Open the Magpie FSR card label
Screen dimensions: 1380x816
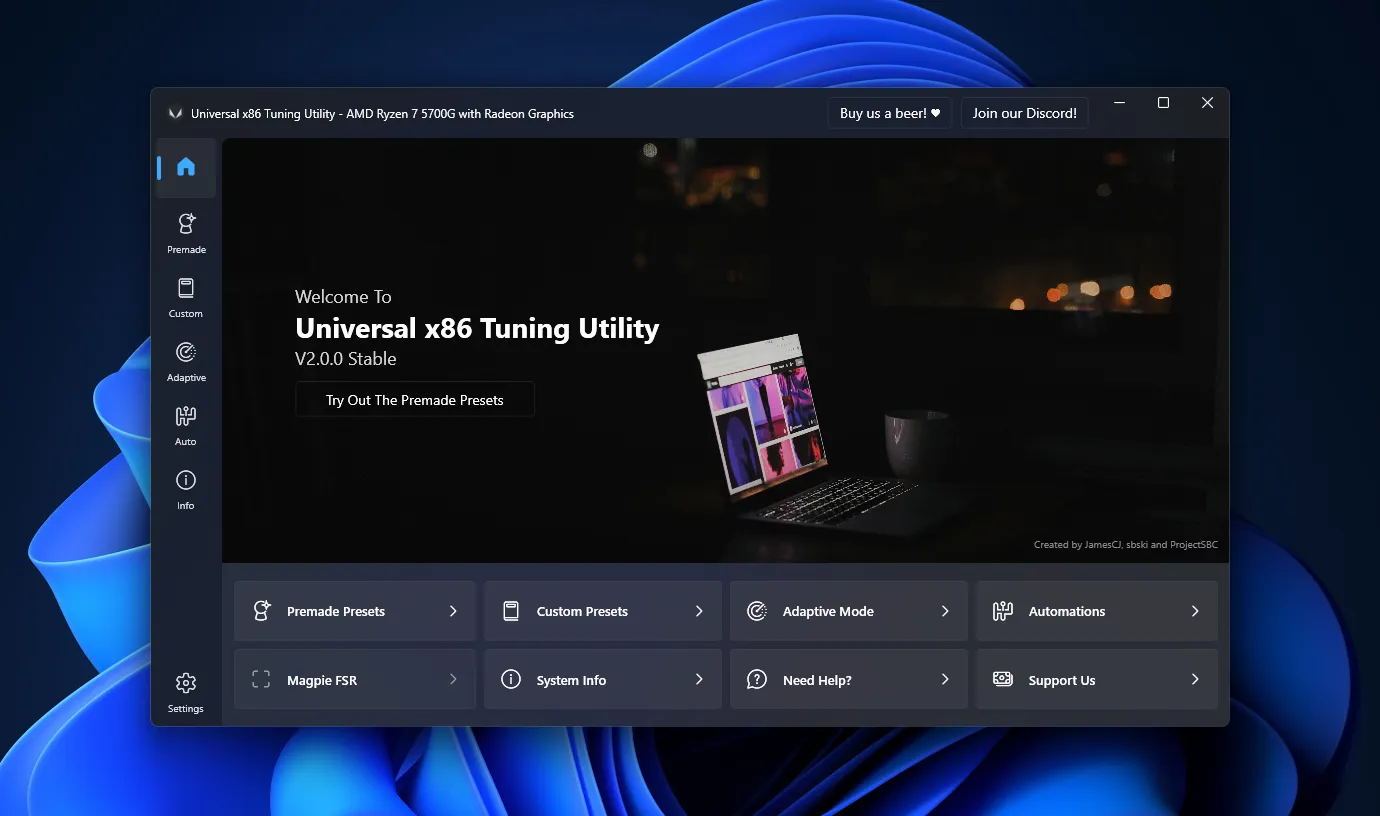(322, 681)
